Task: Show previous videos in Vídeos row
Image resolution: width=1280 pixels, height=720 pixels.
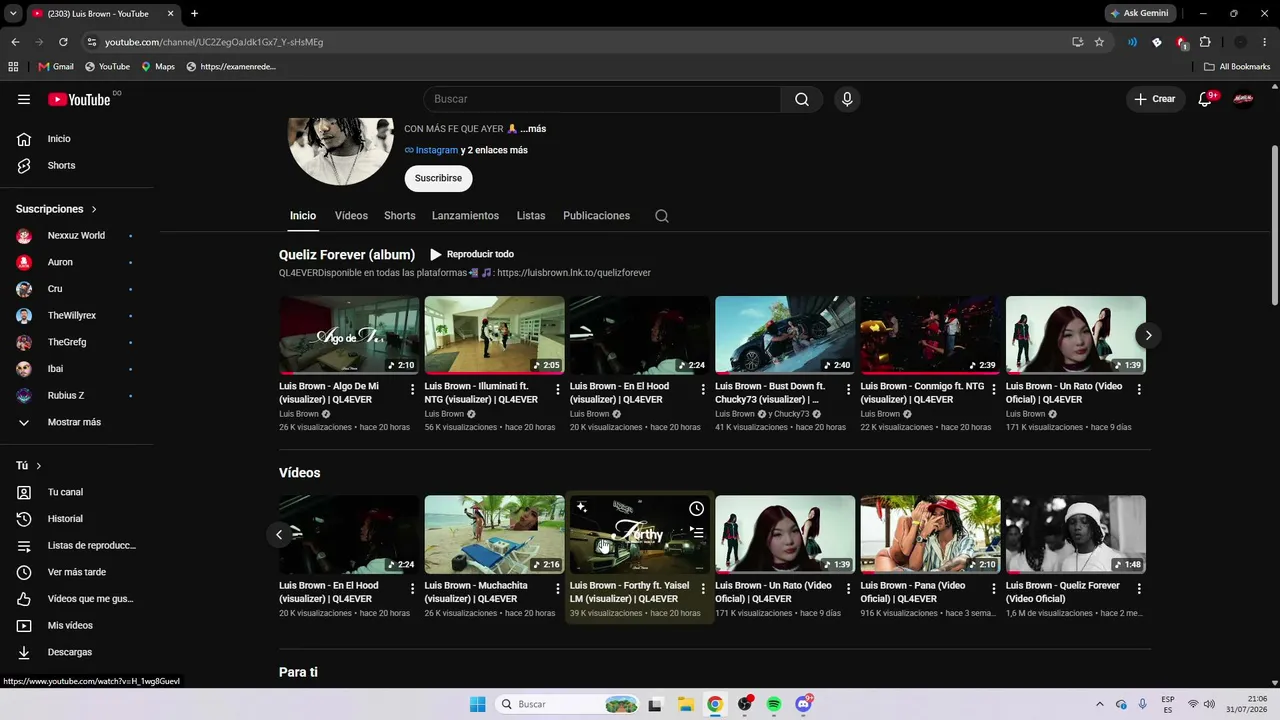Action: pyautogui.click(x=279, y=534)
